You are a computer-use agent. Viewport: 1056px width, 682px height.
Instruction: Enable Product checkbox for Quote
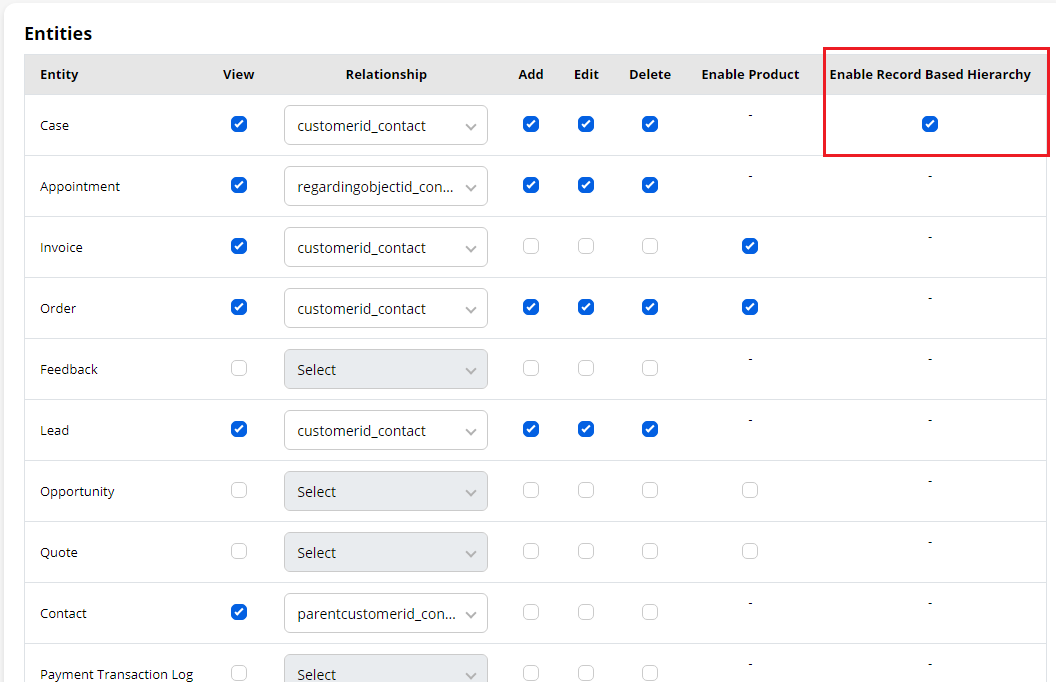coord(750,551)
